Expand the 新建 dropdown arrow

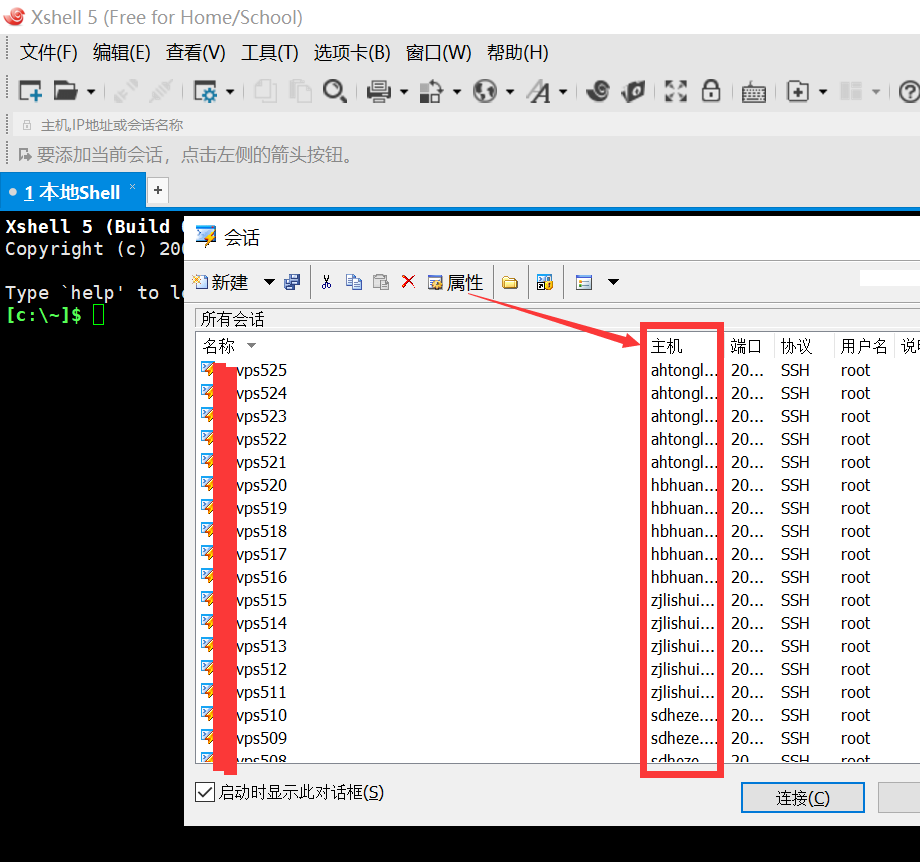(x=269, y=282)
